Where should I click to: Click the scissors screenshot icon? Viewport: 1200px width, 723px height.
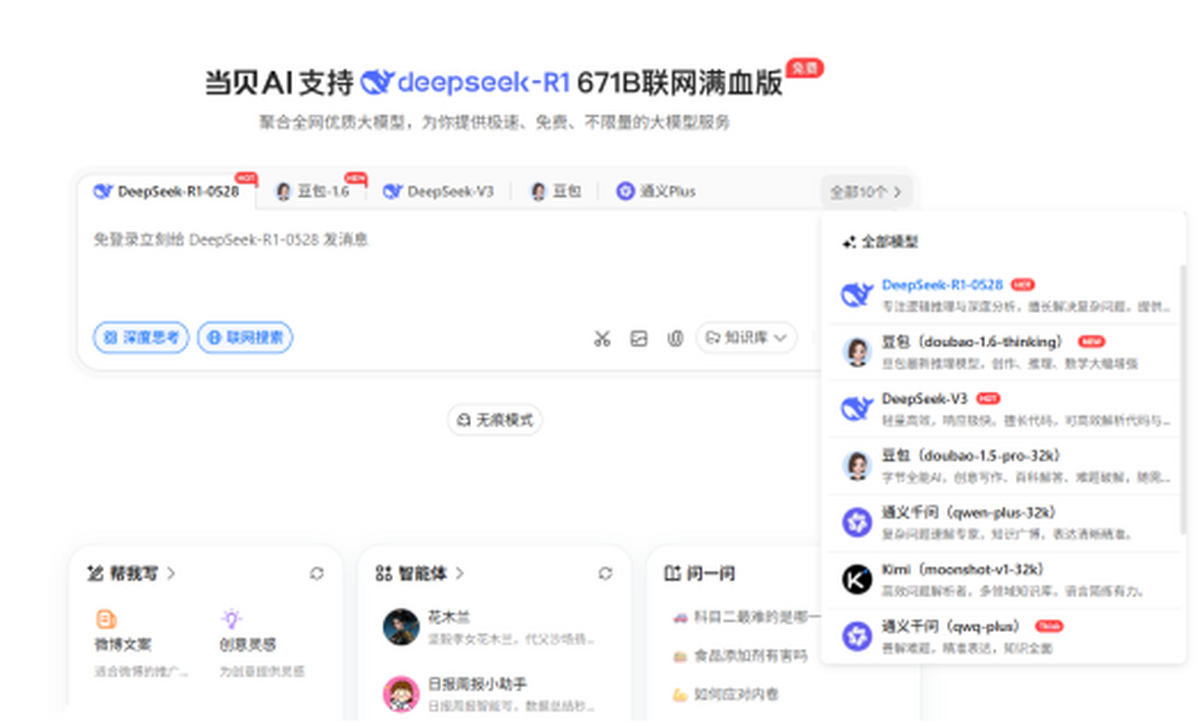[601, 338]
